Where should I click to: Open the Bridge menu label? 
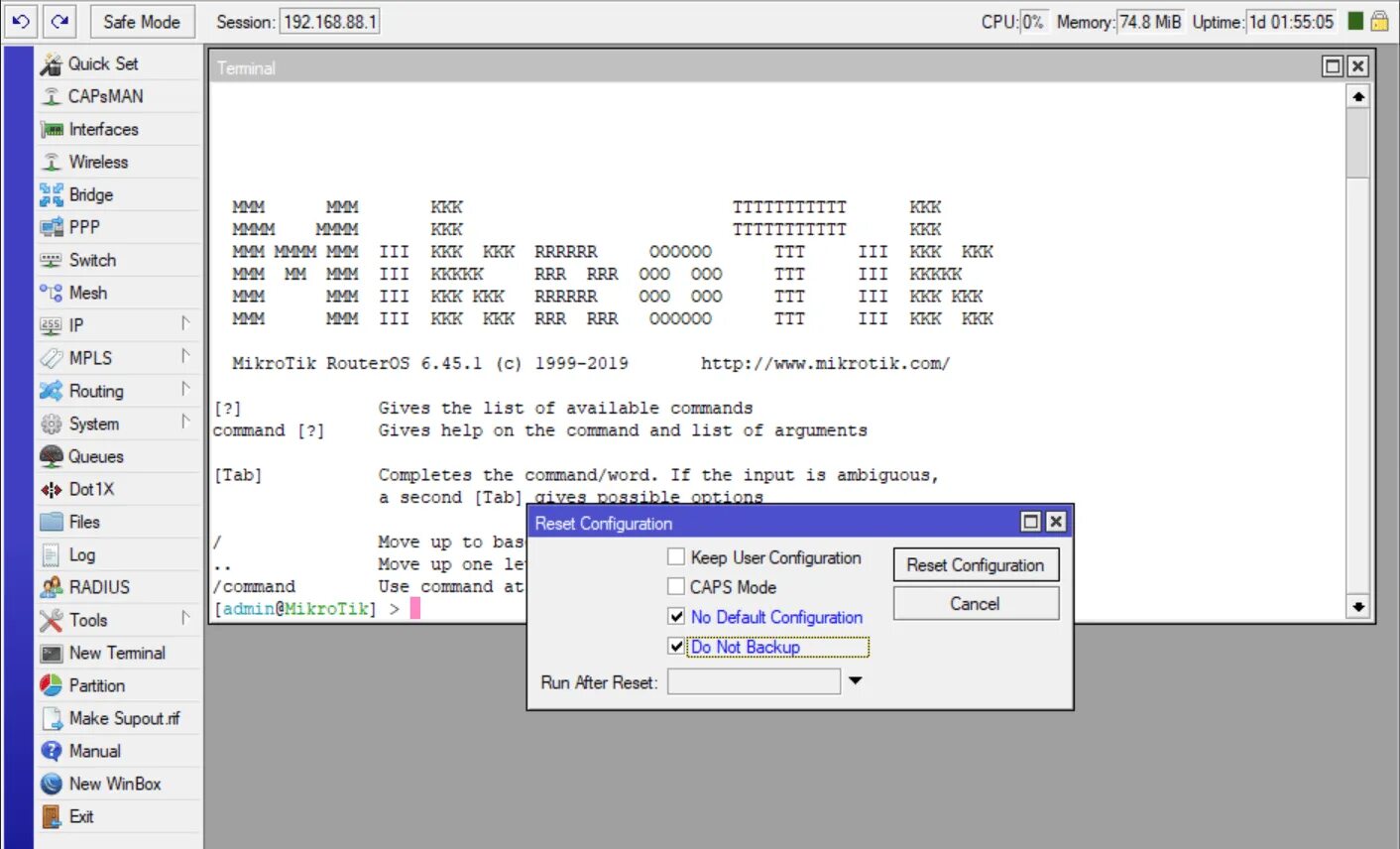(91, 195)
